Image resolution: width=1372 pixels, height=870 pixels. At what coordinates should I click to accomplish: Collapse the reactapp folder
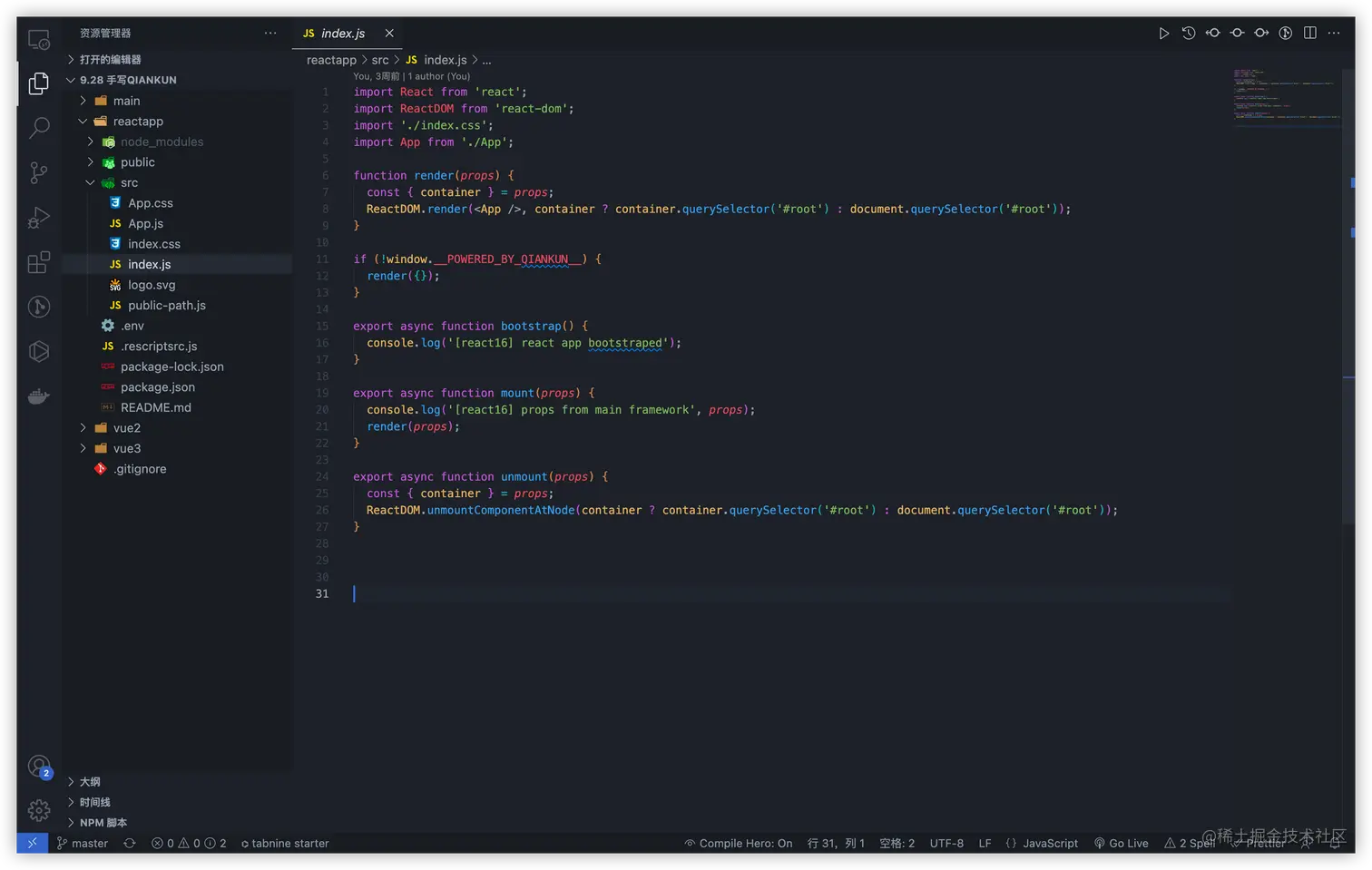pyautogui.click(x=177, y=122)
